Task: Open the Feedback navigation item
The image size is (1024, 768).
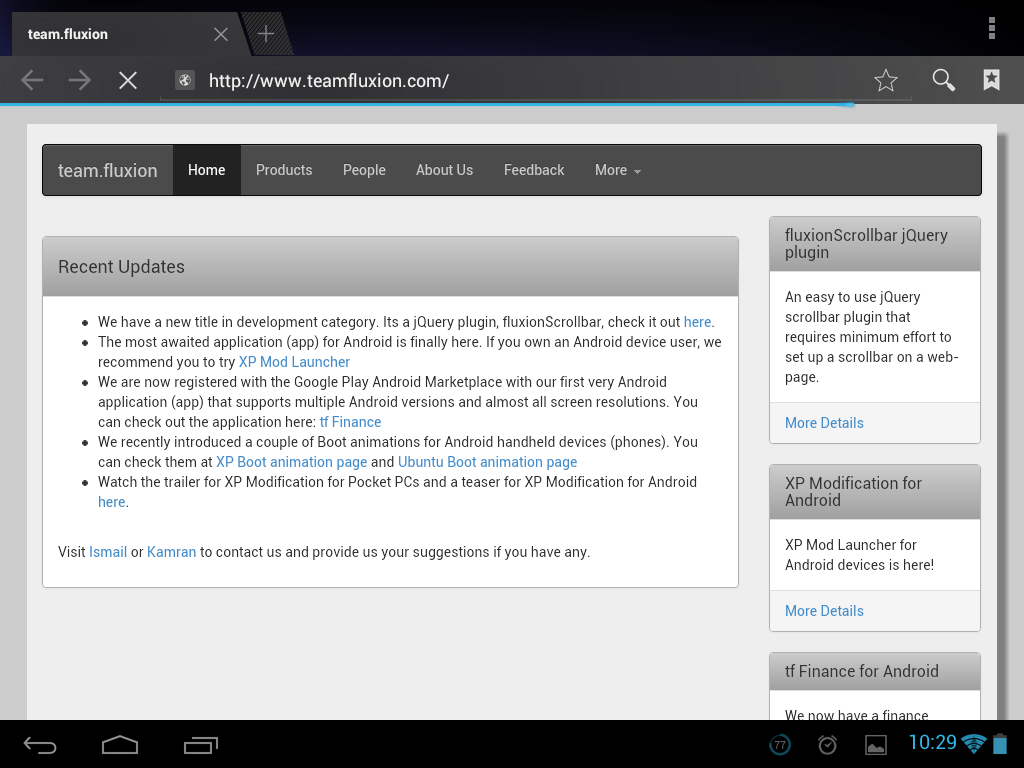Action: [x=534, y=170]
